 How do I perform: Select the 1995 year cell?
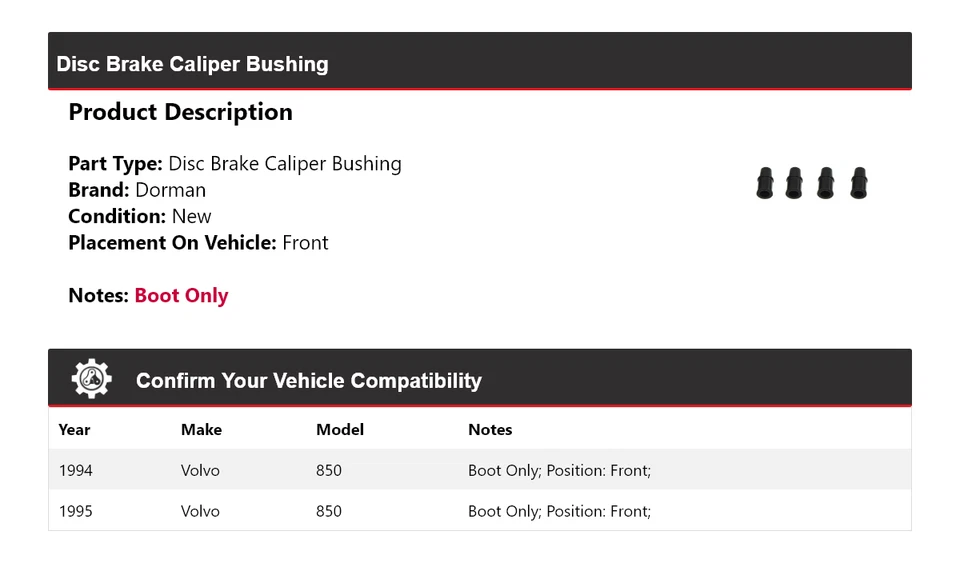[x=76, y=511]
